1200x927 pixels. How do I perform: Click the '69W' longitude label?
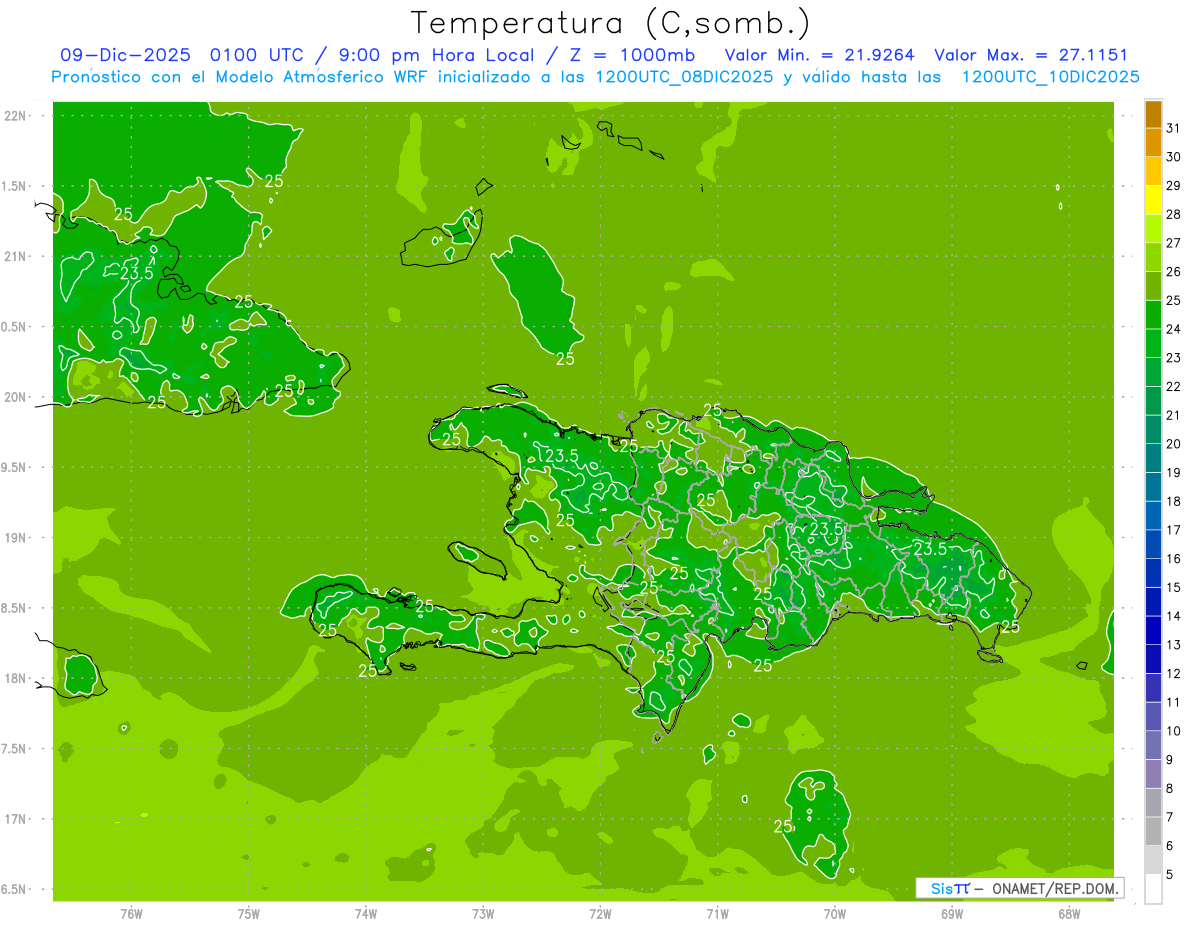pyautogui.click(x=952, y=913)
